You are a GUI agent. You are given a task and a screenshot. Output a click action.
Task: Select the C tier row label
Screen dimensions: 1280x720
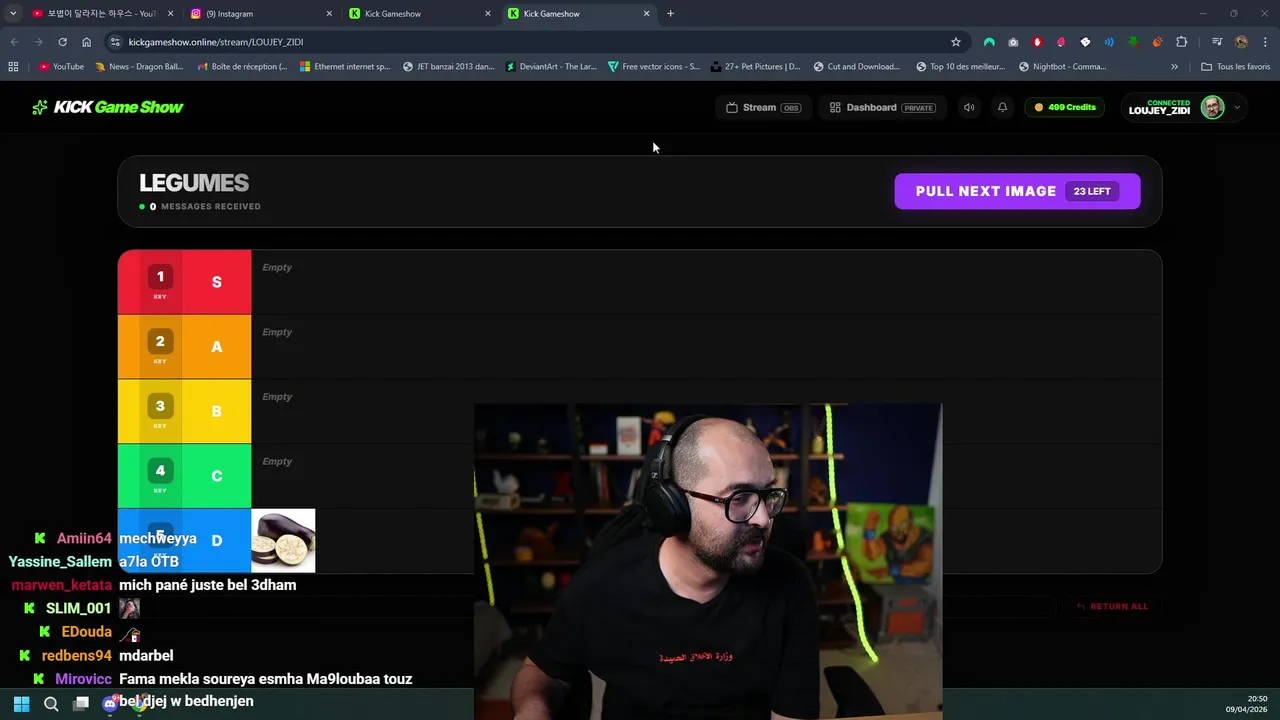click(x=216, y=476)
